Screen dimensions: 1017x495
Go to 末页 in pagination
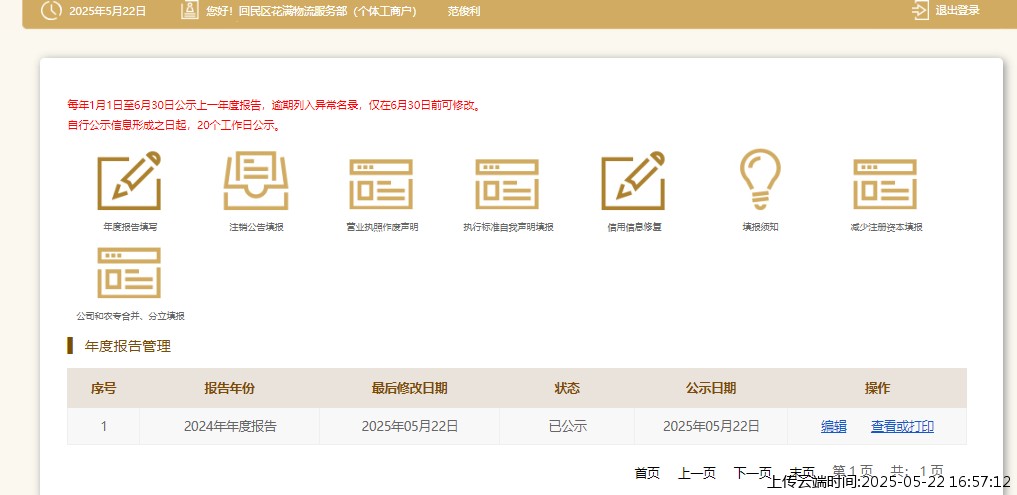coord(802,473)
